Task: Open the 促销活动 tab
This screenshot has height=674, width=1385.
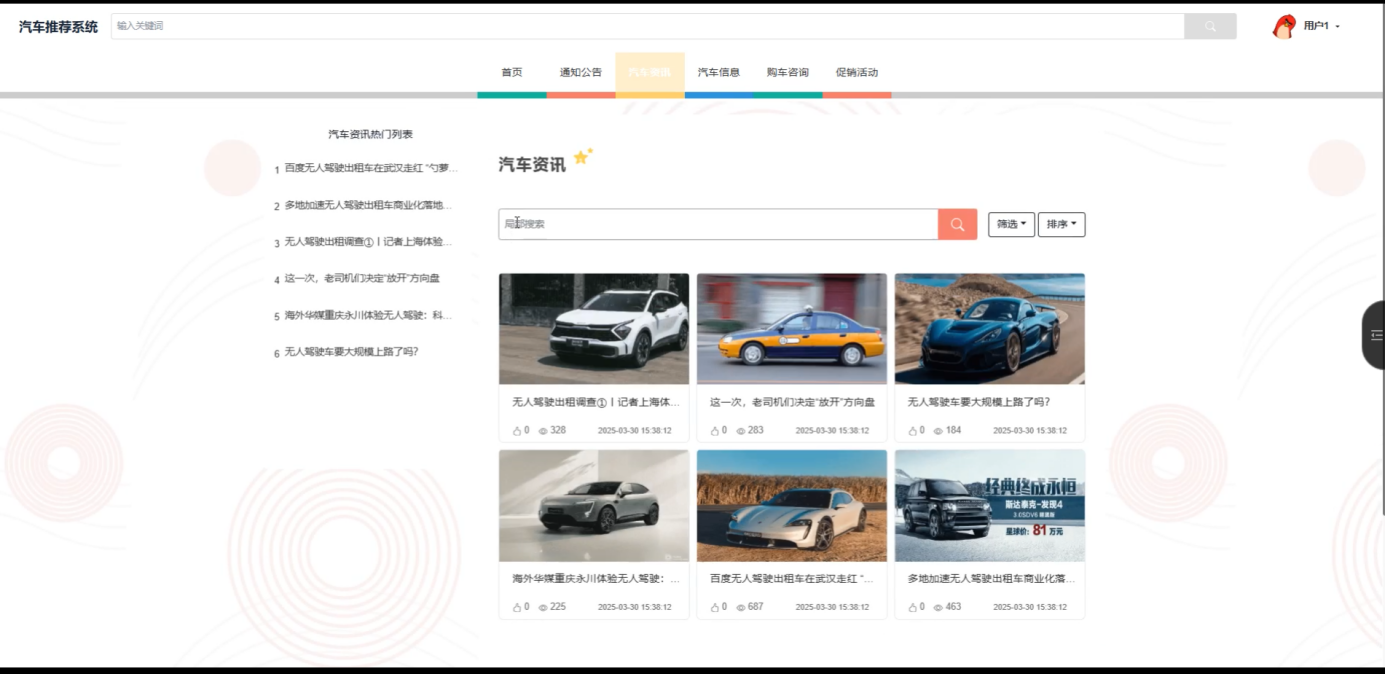Action: pos(857,72)
